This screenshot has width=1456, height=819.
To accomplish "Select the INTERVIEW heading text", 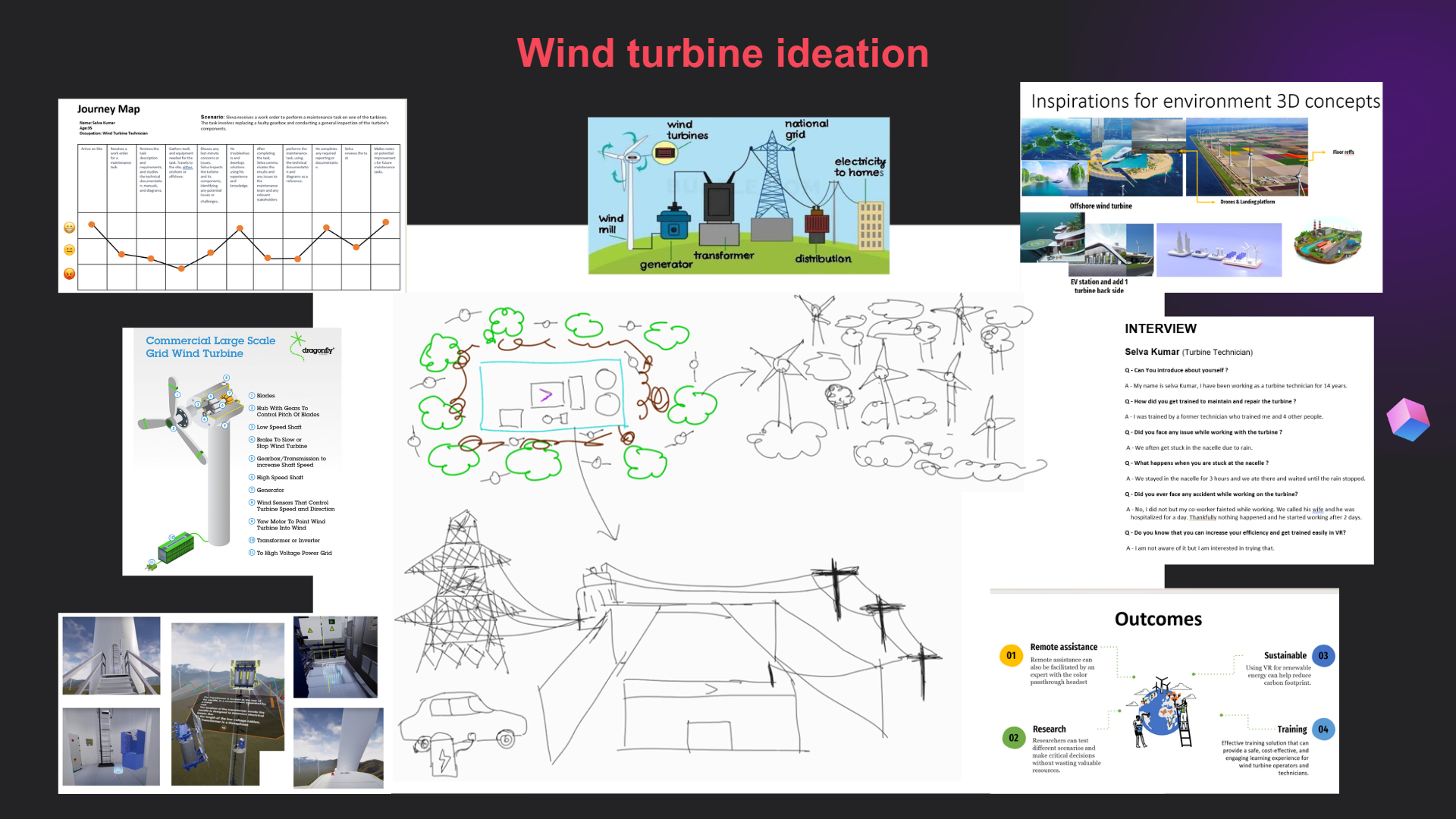I will (1160, 328).
